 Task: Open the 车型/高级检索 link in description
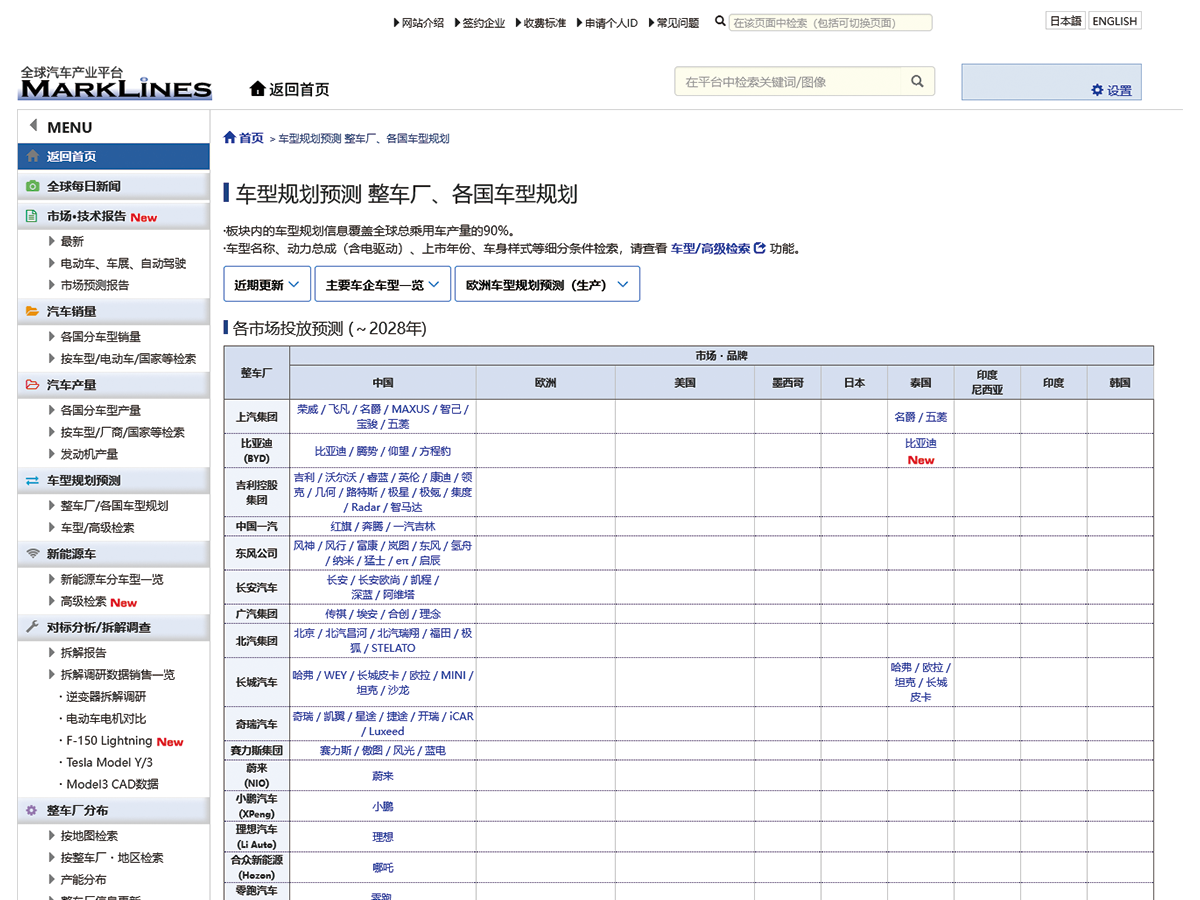(x=710, y=248)
